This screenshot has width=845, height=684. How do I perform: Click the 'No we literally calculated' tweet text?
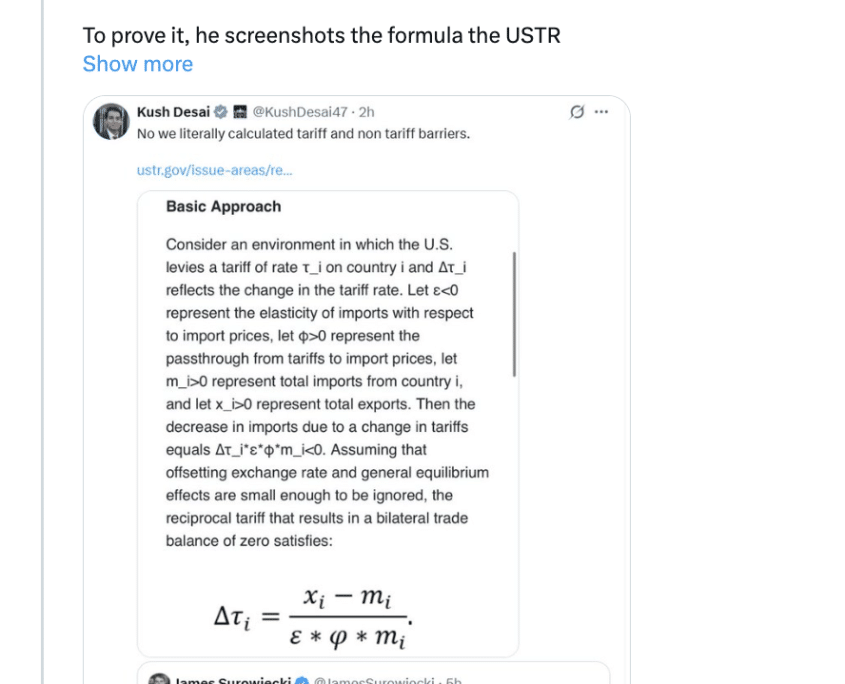pos(303,133)
